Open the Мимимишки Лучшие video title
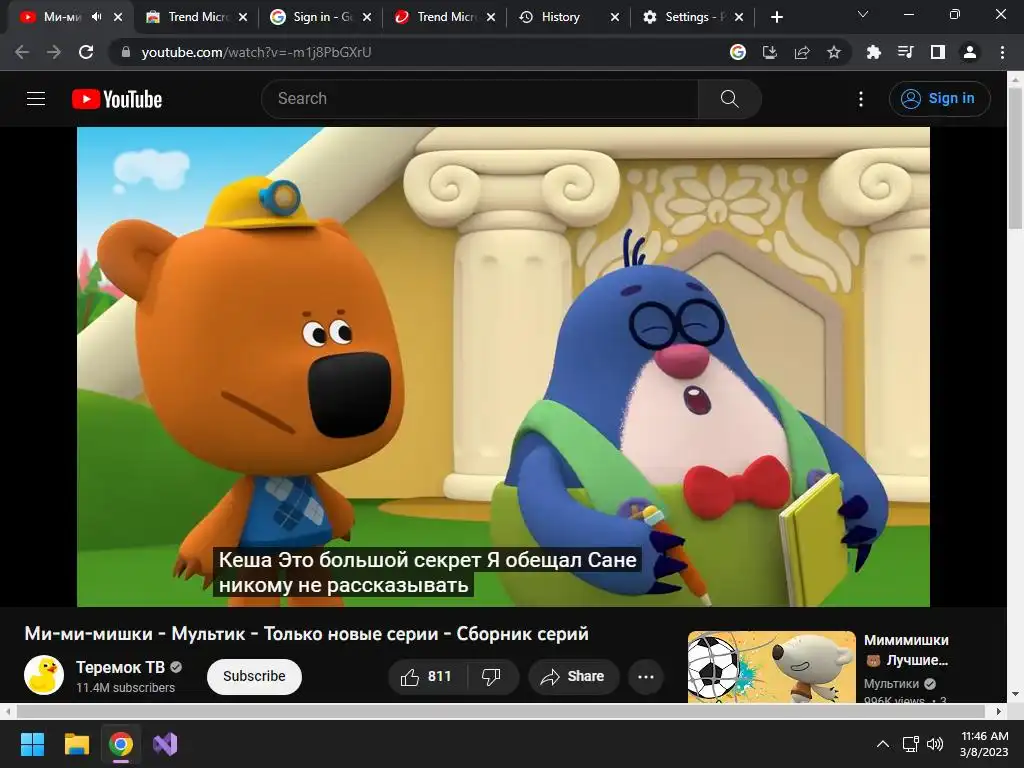This screenshot has width=1024, height=768. [x=906, y=650]
